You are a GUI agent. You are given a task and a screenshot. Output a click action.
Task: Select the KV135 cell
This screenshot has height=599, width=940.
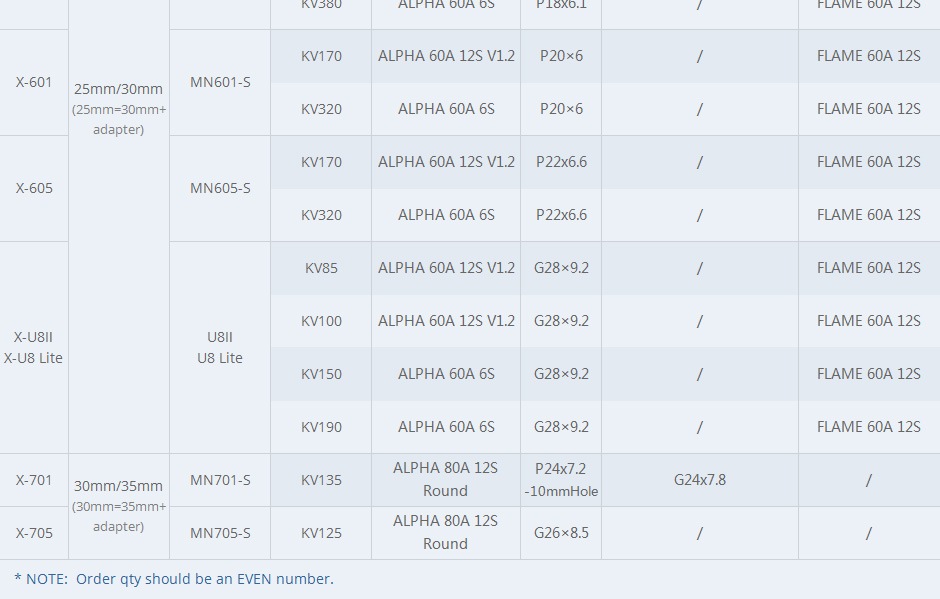321,480
